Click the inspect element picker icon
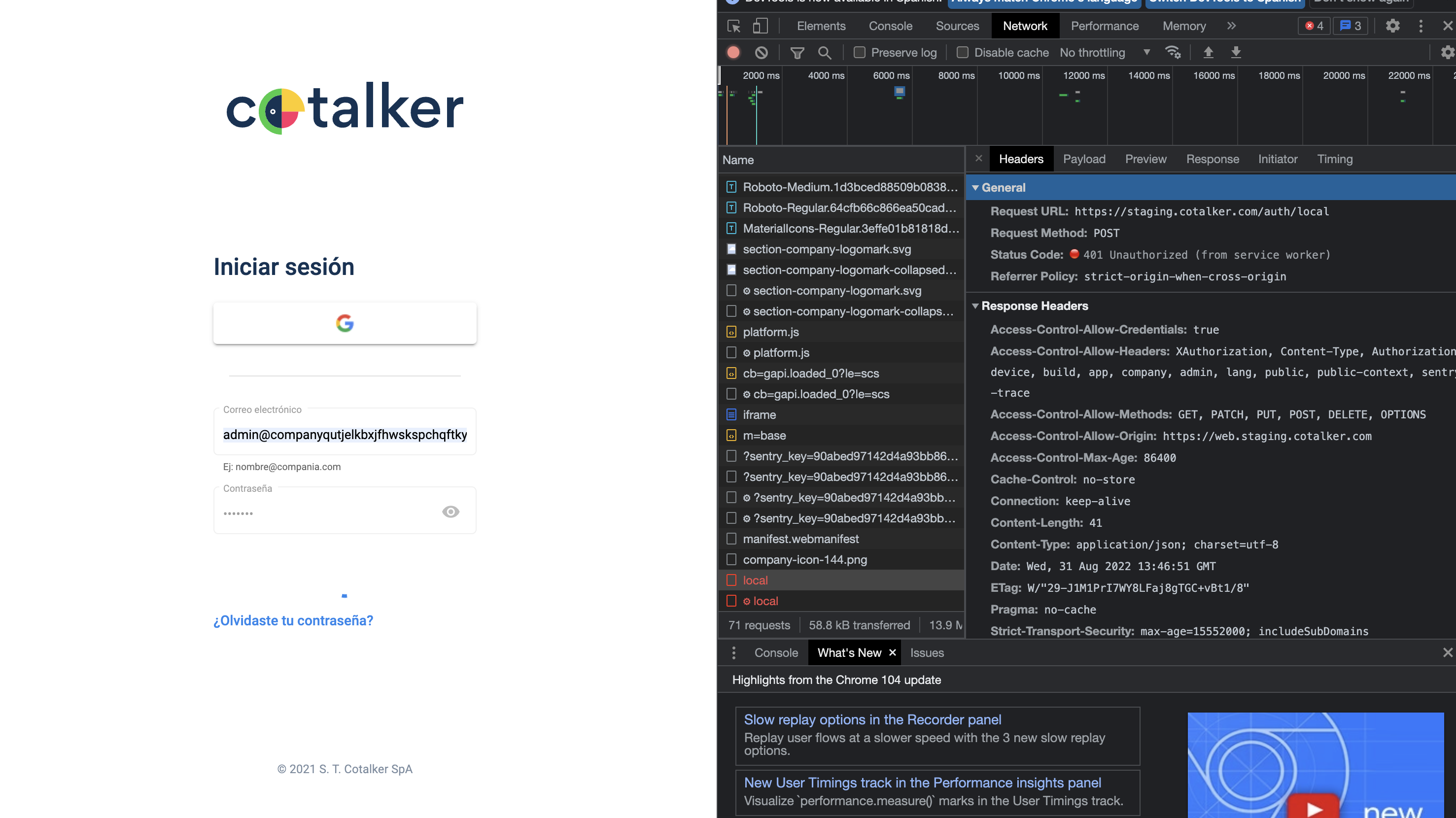Image resolution: width=1456 pixels, height=818 pixels. 733,26
